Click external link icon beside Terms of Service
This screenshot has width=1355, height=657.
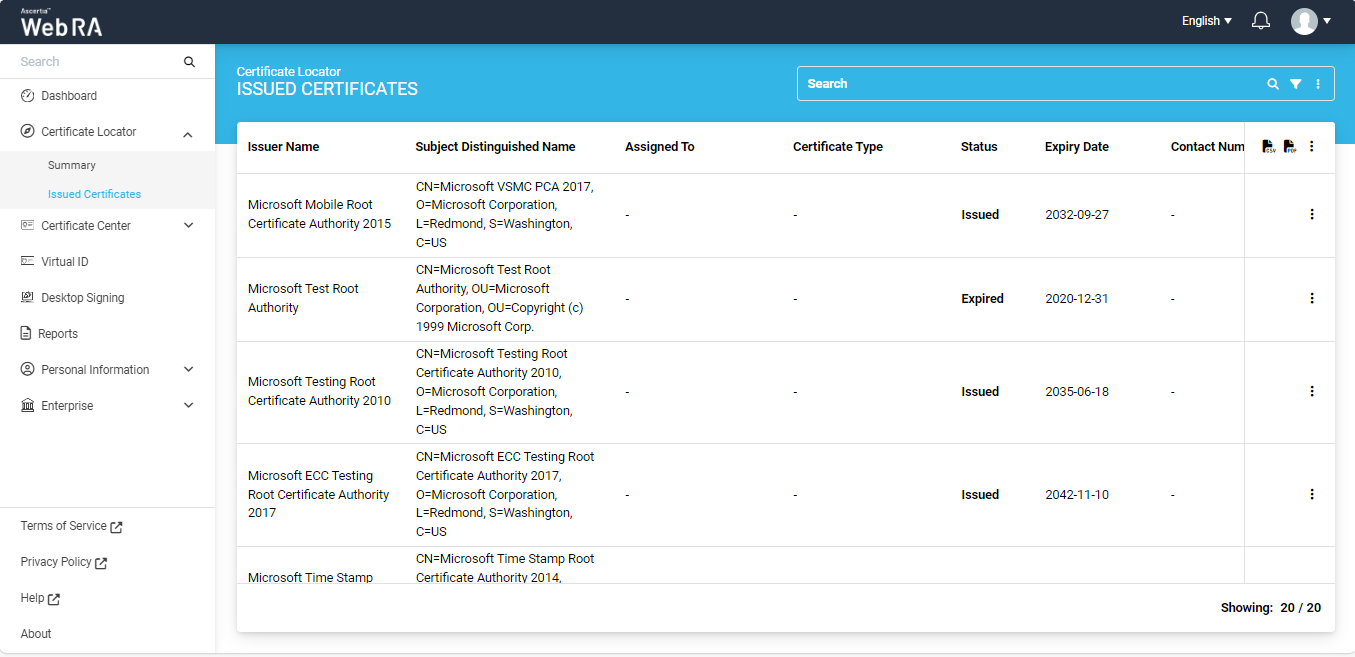coord(116,527)
